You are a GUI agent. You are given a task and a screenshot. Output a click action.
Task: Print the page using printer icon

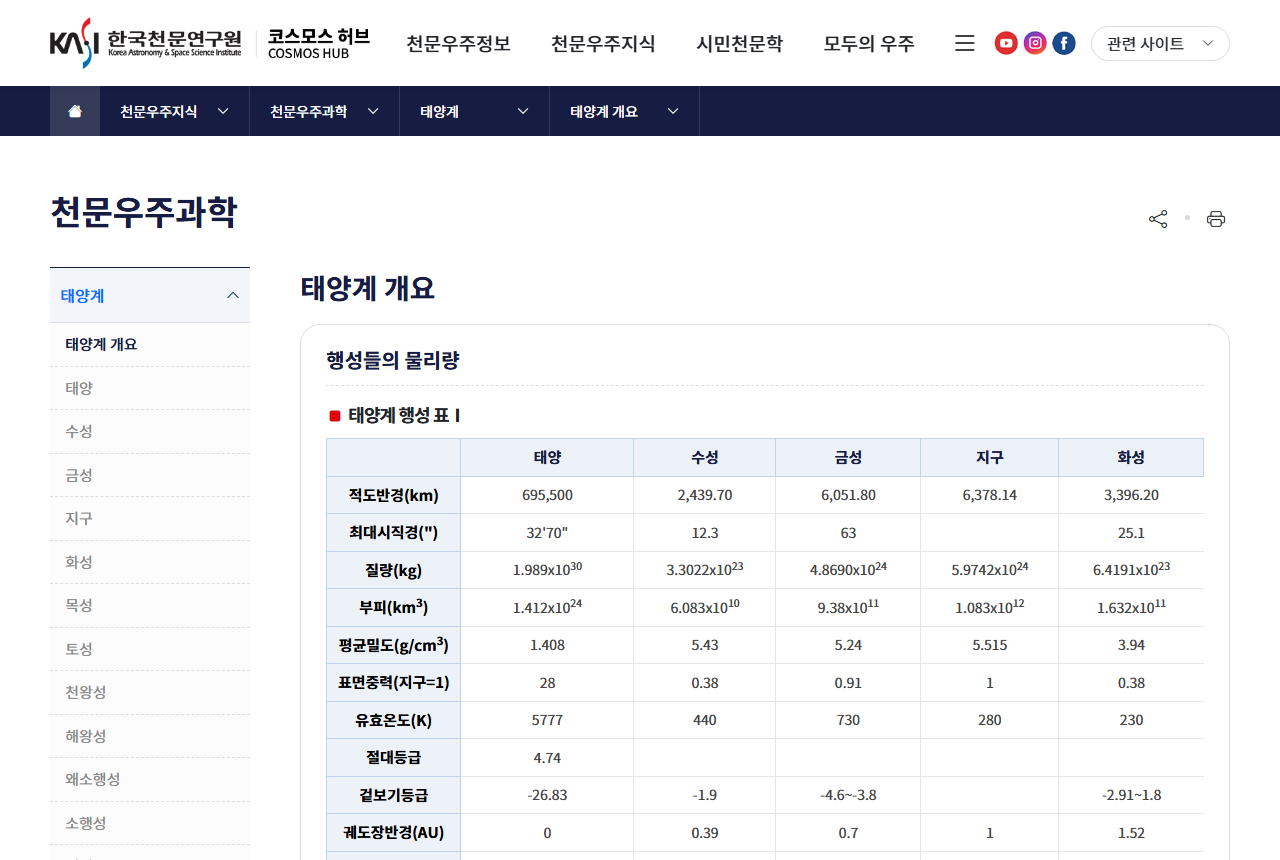pos(1216,219)
